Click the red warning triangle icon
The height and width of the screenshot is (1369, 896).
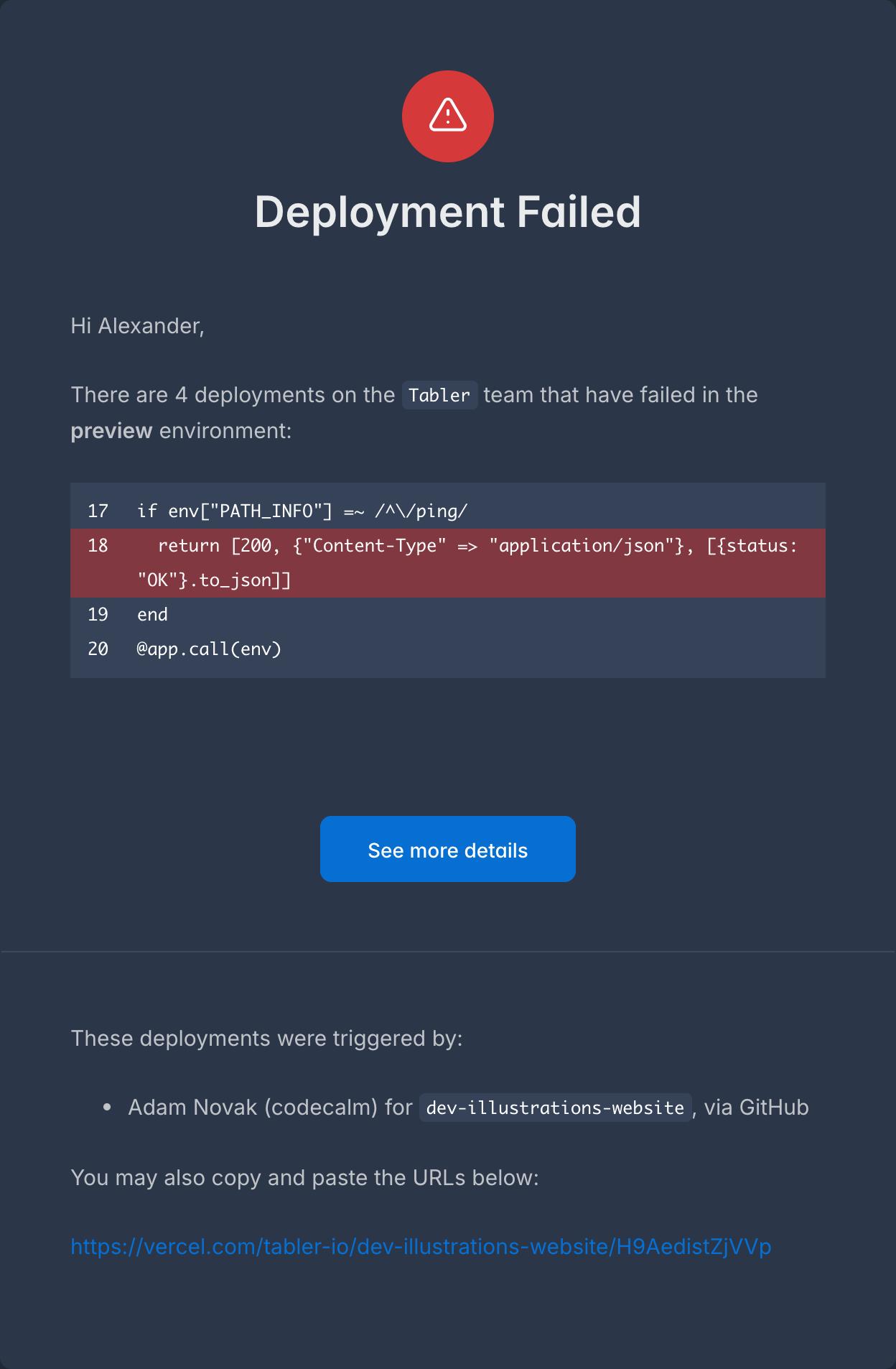(447, 116)
